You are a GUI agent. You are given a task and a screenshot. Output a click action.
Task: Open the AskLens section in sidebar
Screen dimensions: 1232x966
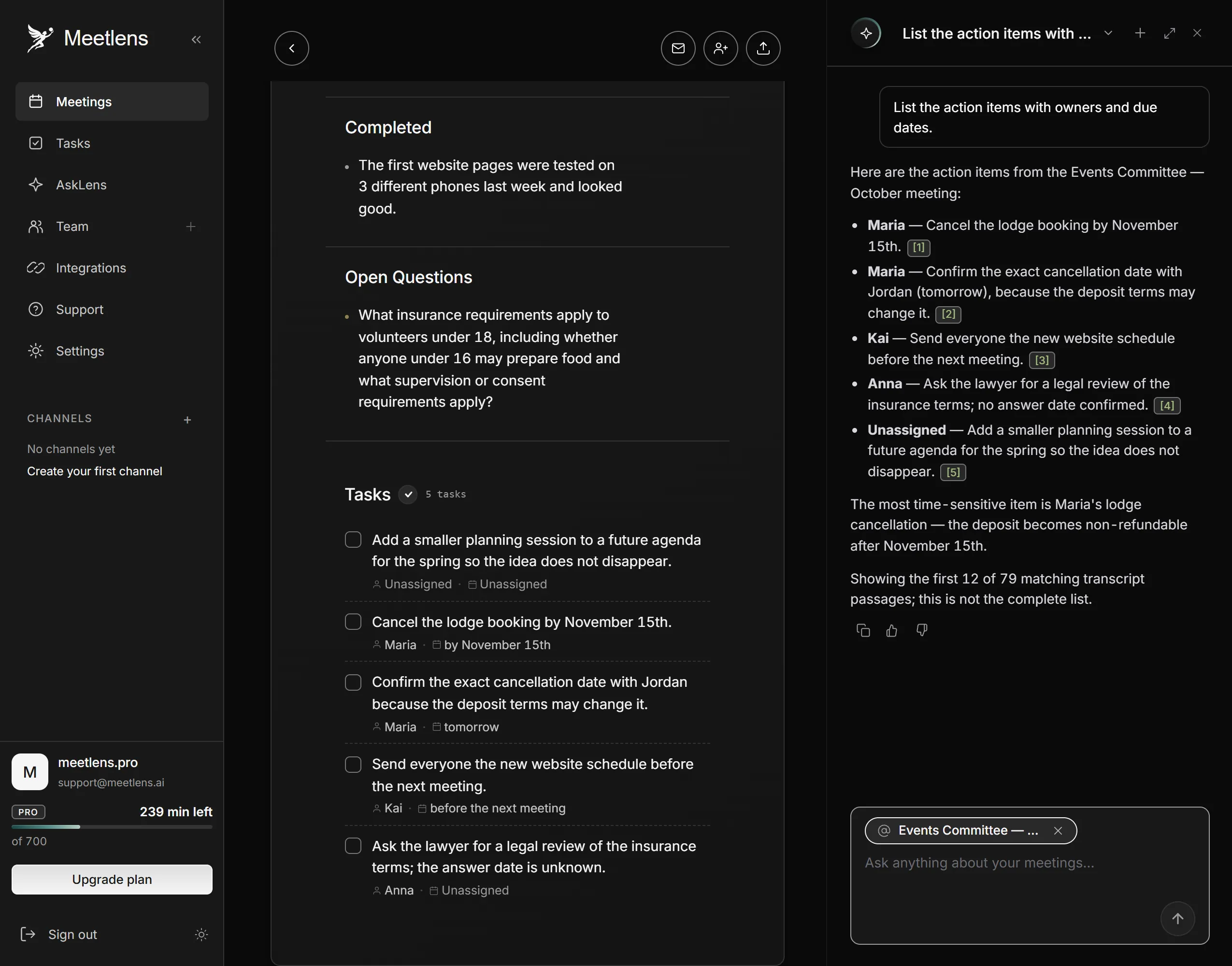coord(112,185)
